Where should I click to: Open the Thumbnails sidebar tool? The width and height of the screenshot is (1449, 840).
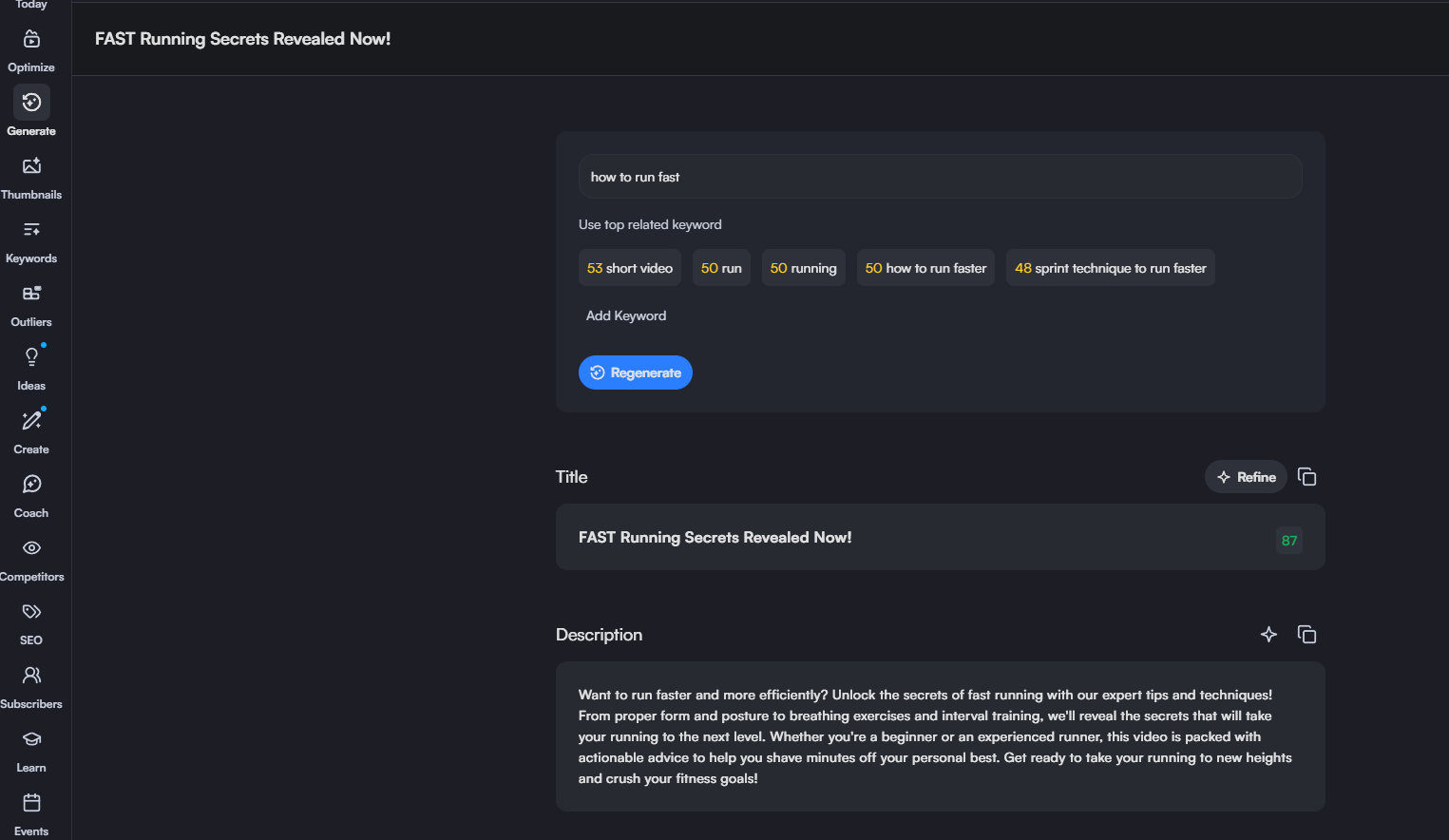click(x=31, y=166)
